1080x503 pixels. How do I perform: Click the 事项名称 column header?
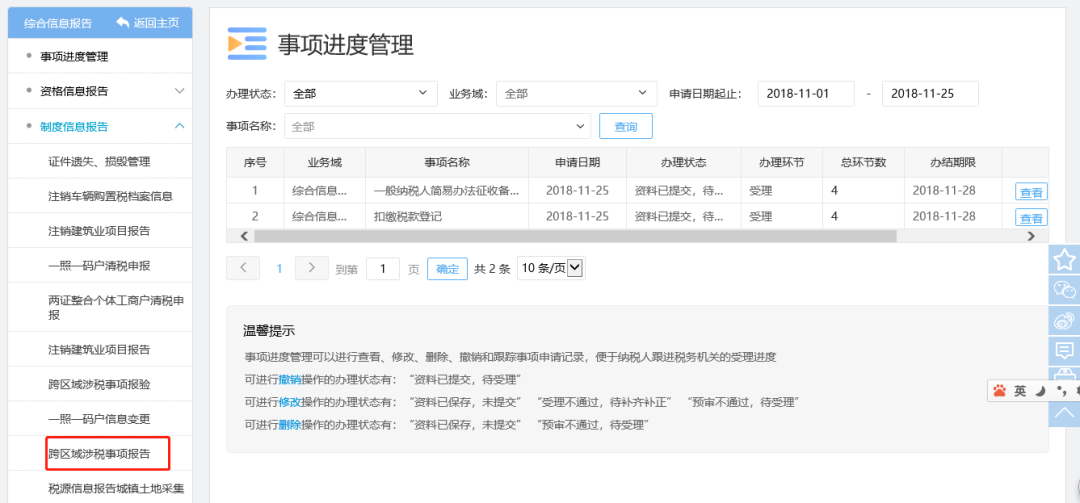[x=447, y=163]
